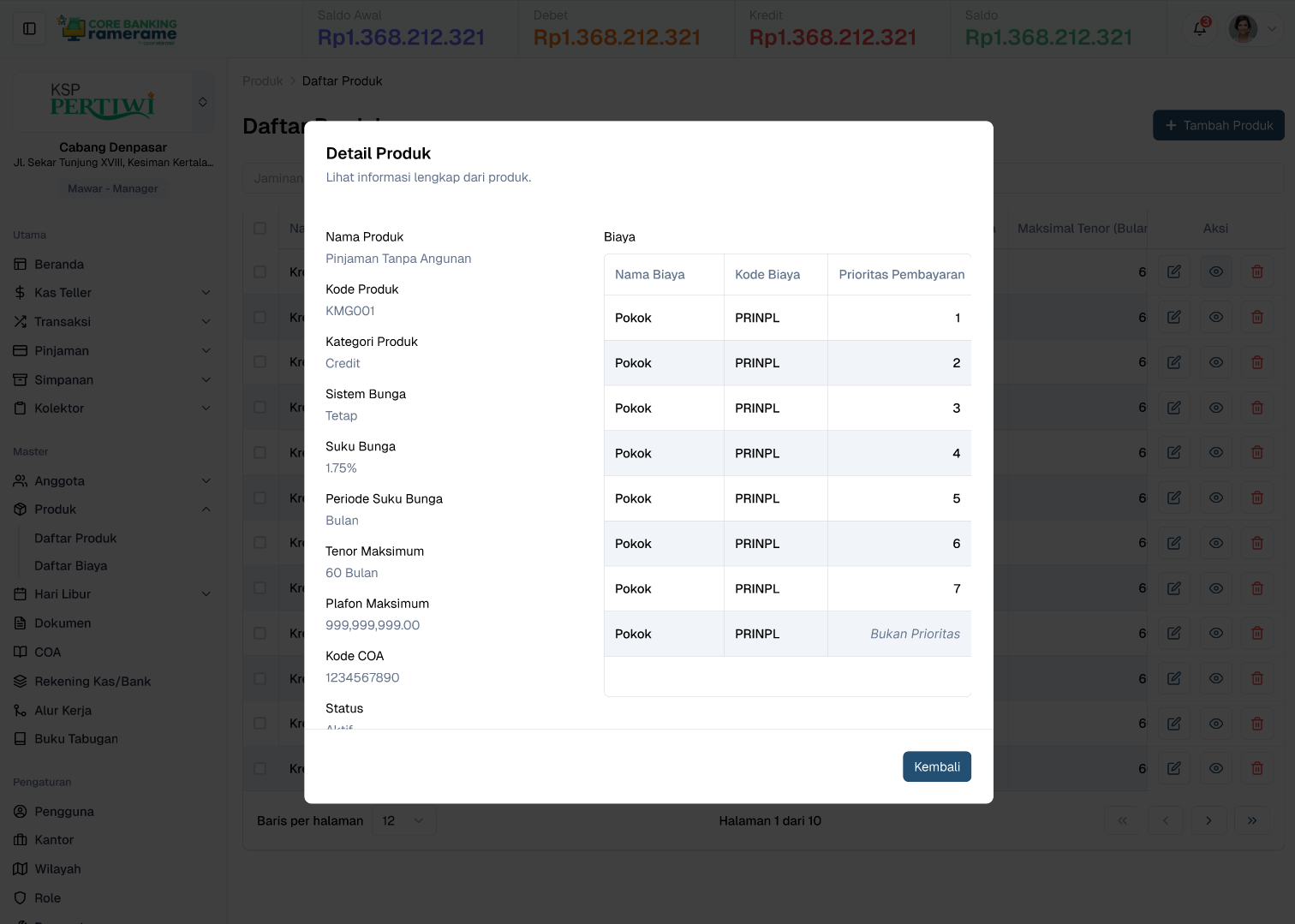
Task: Open the COA sidebar icon
Action: pyautogui.click(x=20, y=652)
